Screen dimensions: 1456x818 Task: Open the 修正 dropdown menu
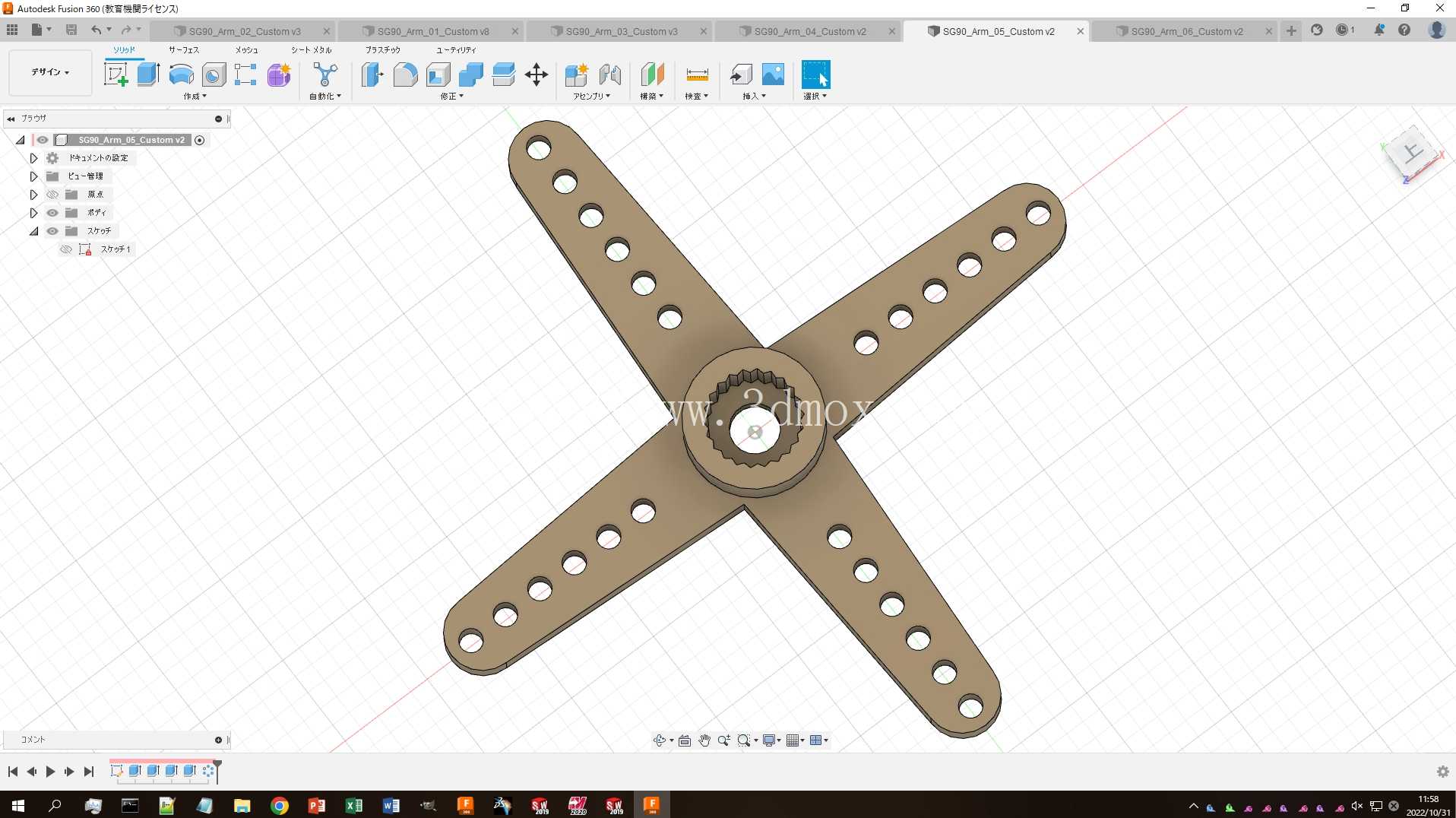click(x=451, y=97)
